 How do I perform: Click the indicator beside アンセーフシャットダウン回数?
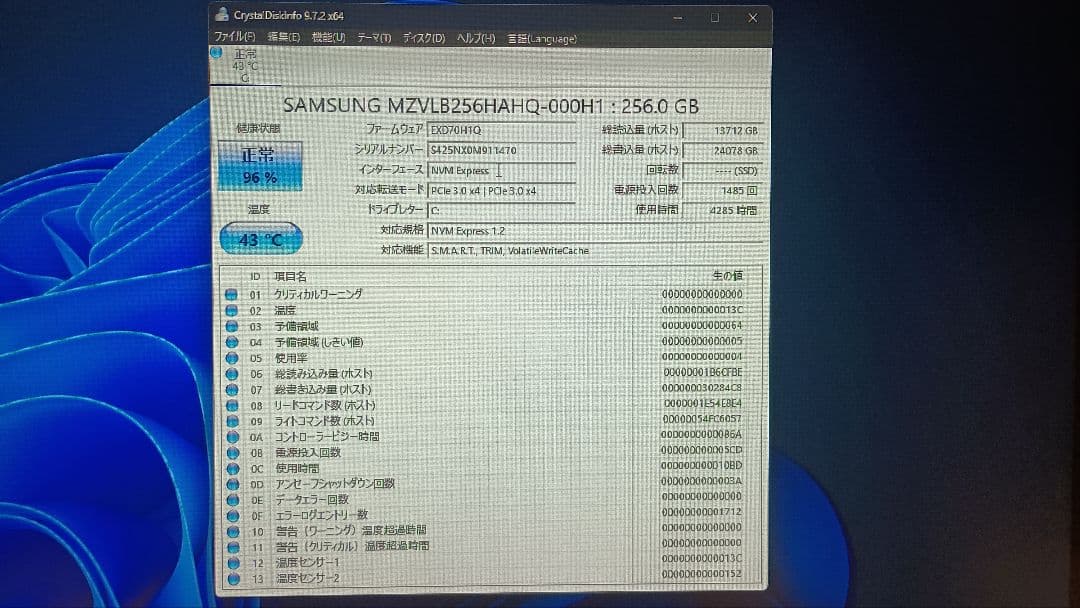[x=231, y=485]
